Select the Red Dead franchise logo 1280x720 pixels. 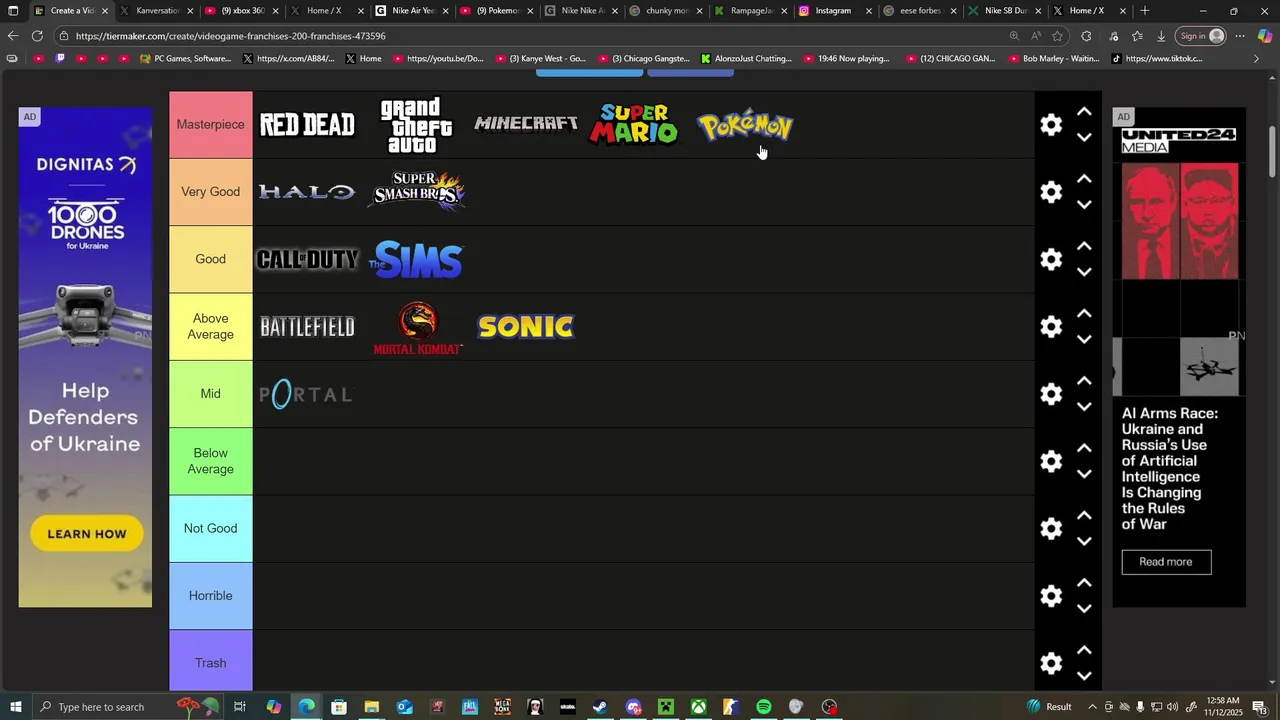(x=307, y=125)
